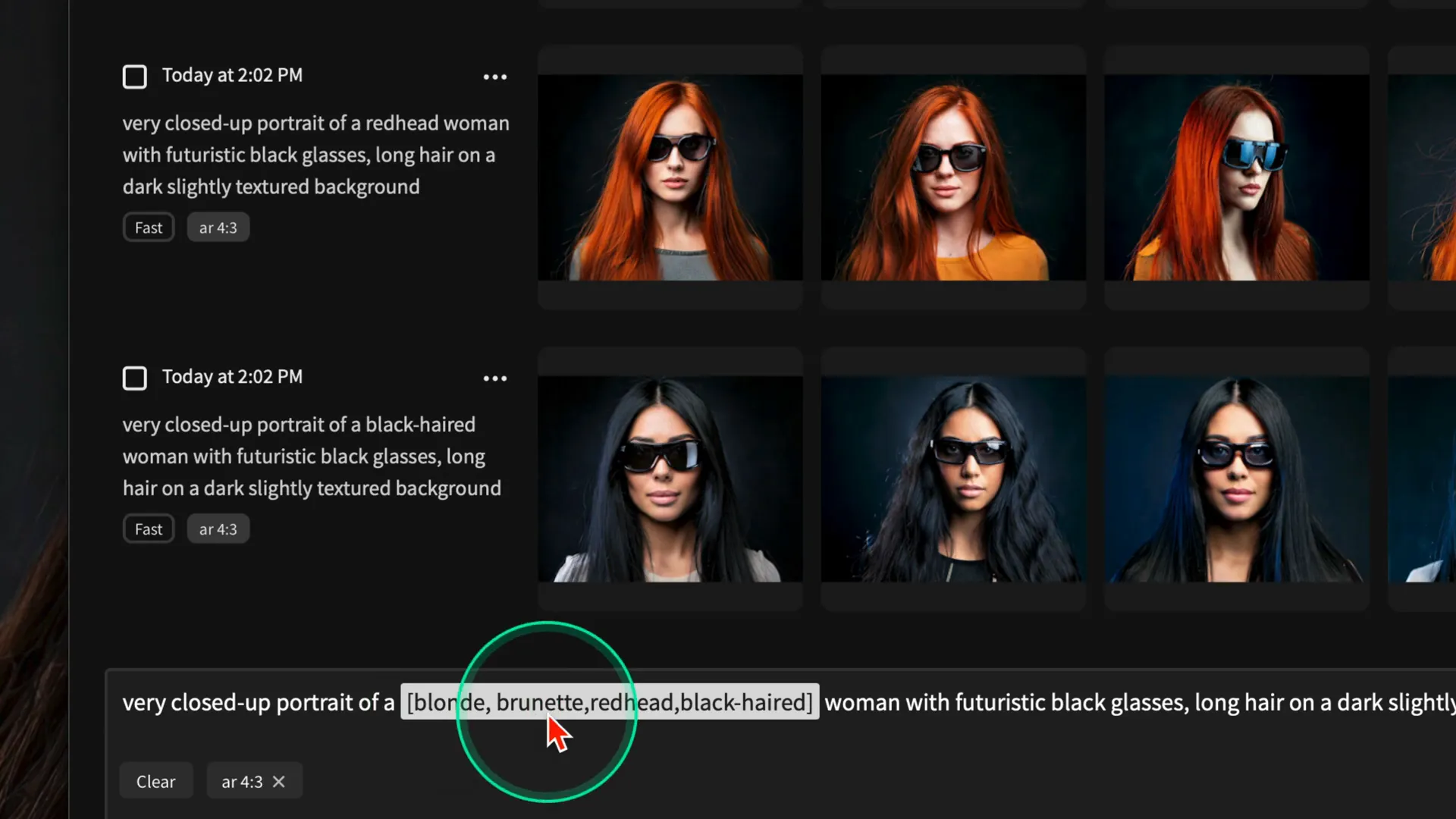The height and width of the screenshot is (819, 1456).
Task: Click the black-haired woman prompt text
Action: [311, 457]
